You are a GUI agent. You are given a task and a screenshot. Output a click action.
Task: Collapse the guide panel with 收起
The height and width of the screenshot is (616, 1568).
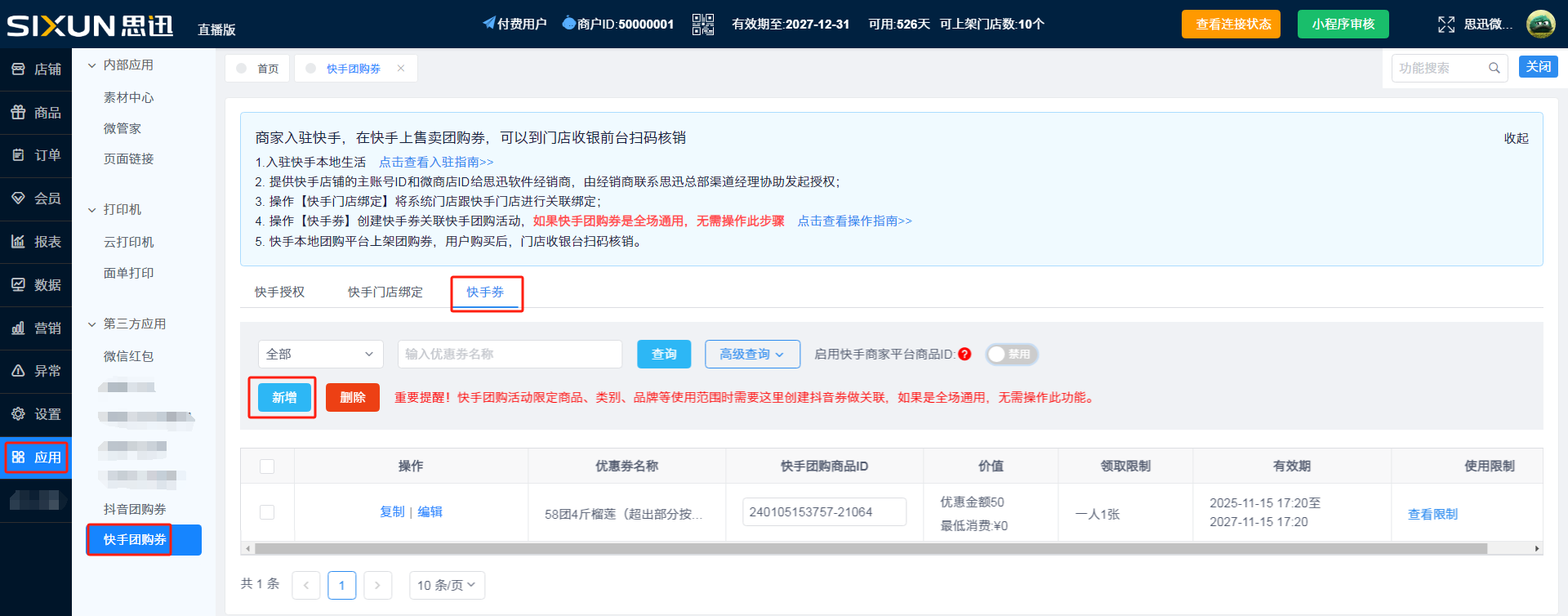tap(1517, 139)
